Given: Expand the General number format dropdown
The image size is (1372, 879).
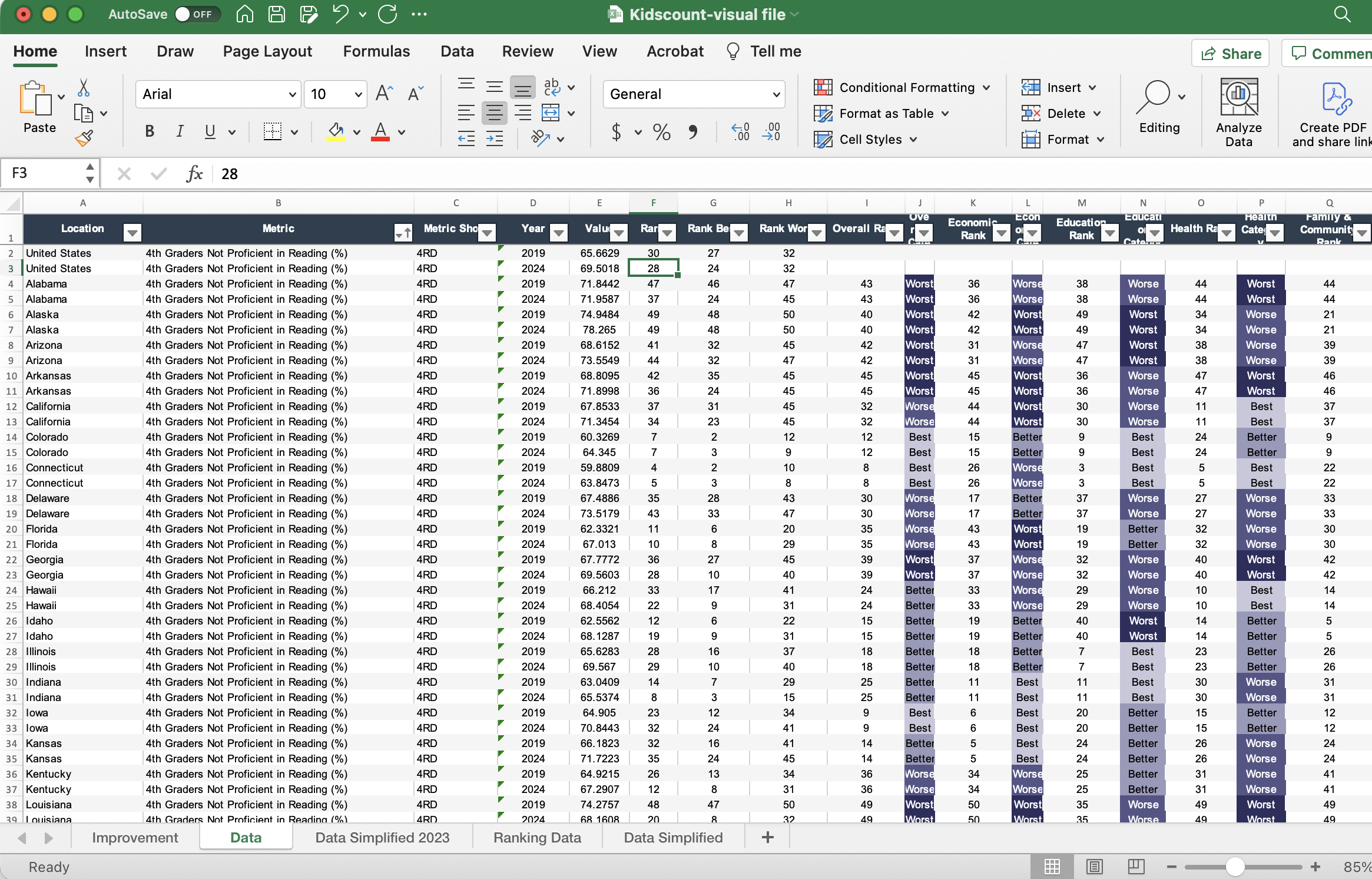Looking at the screenshot, I should pos(776,94).
